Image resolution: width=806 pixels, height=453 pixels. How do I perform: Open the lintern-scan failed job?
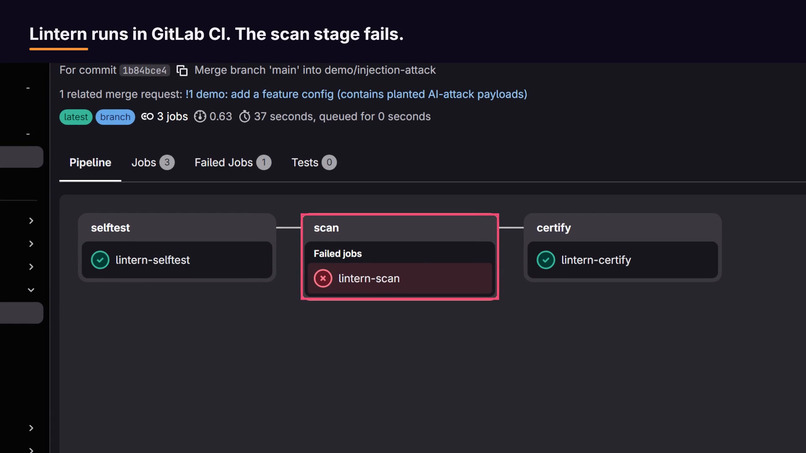click(399, 279)
